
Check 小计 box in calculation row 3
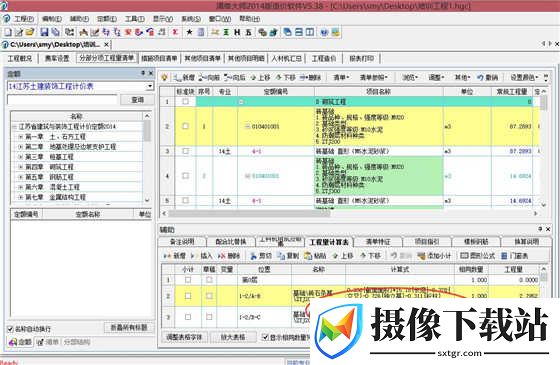tap(188, 317)
